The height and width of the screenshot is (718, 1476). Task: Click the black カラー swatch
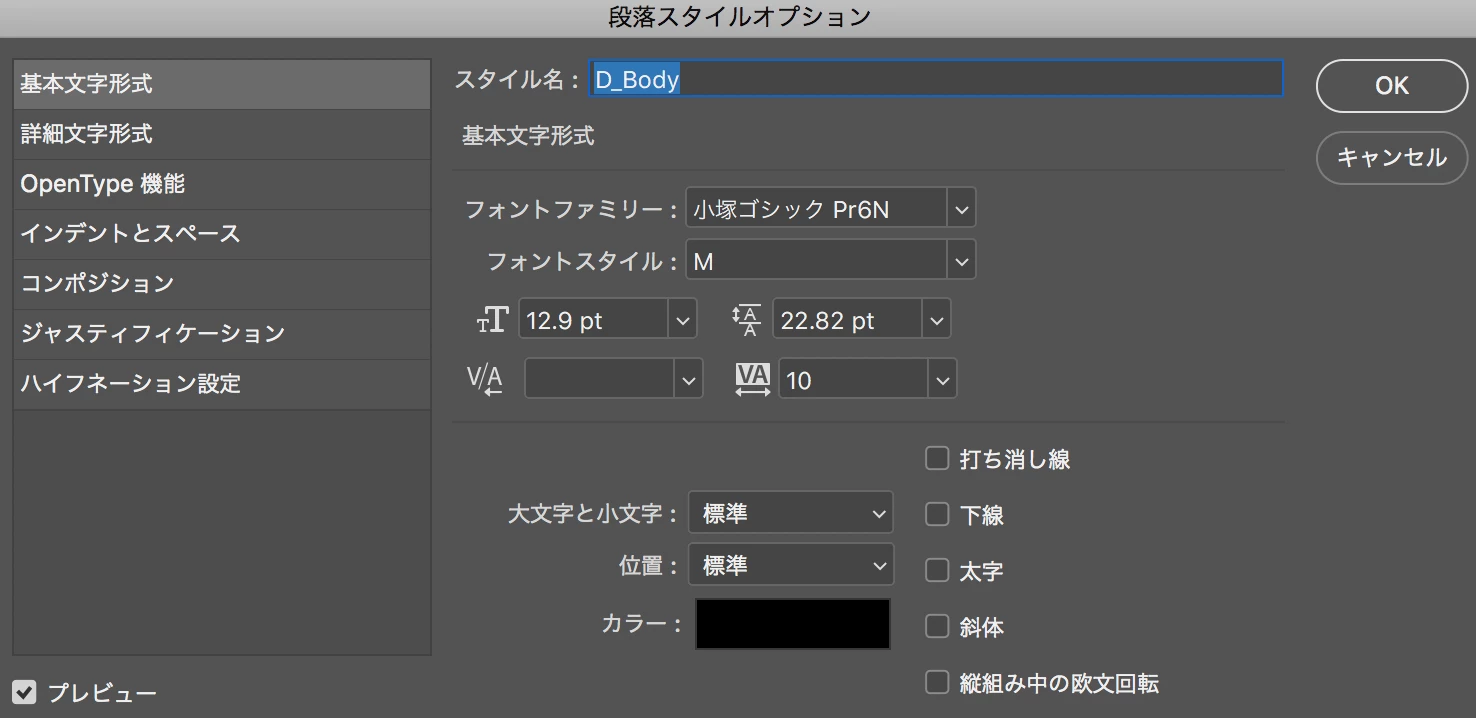tap(793, 624)
